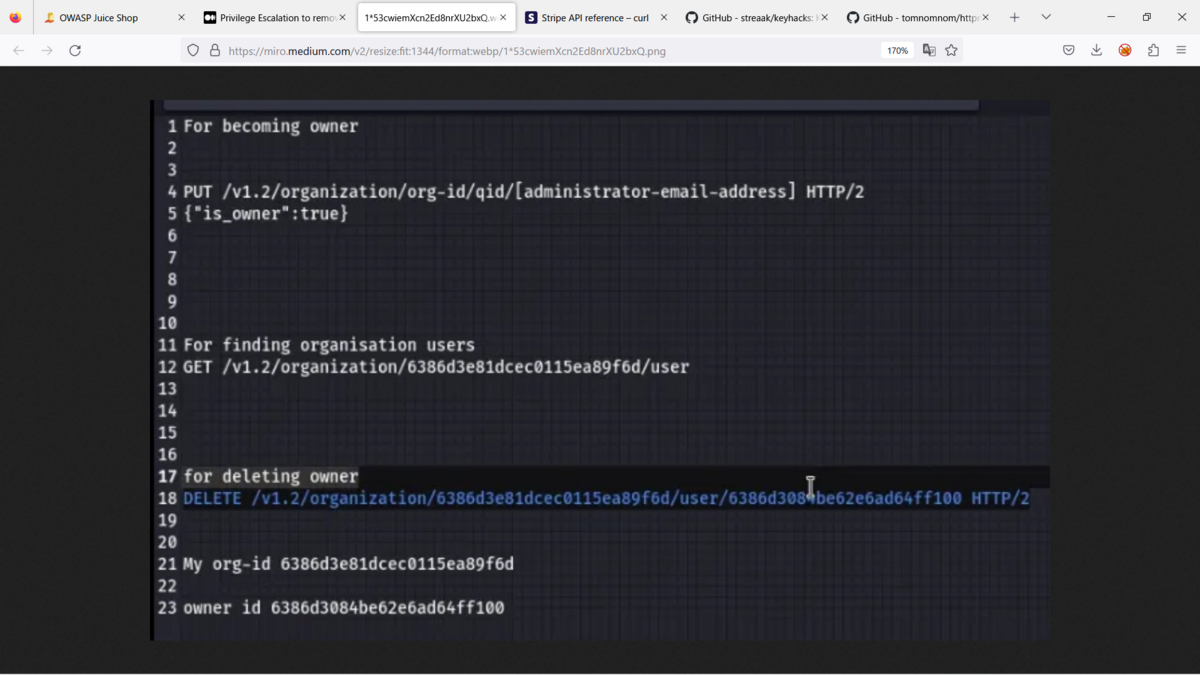1200x675 pixels.
Task: Close the OWASP Juice Shop tab
Action: (181, 17)
